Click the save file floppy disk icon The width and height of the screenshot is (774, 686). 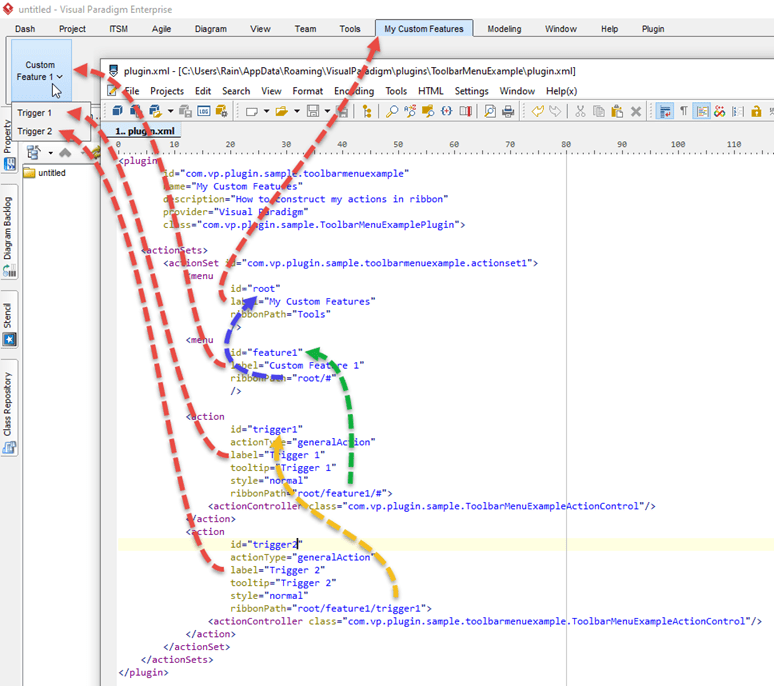click(313, 111)
